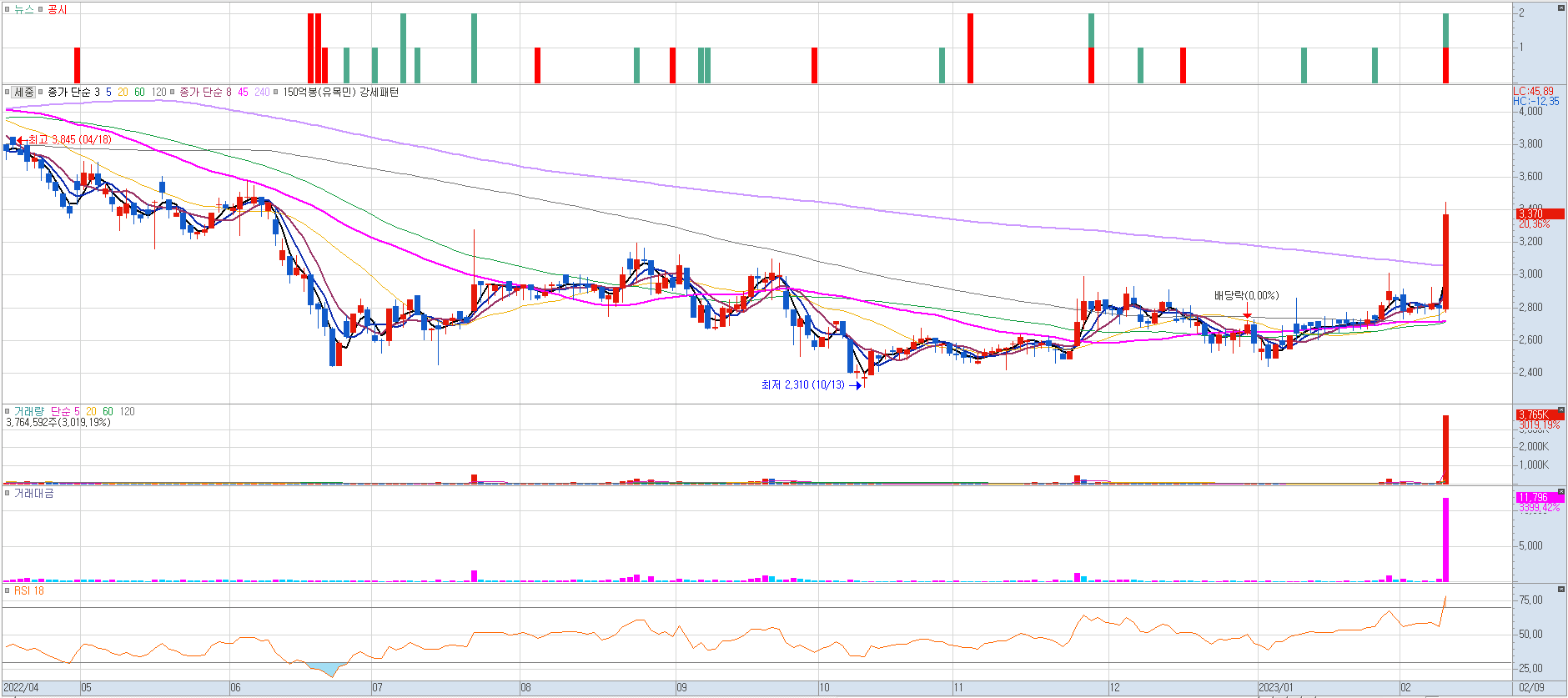Click the square marker beside 거래대금 label
Image resolution: width=1568 pixels, height=698 pixels.
(x=7, y=493)
